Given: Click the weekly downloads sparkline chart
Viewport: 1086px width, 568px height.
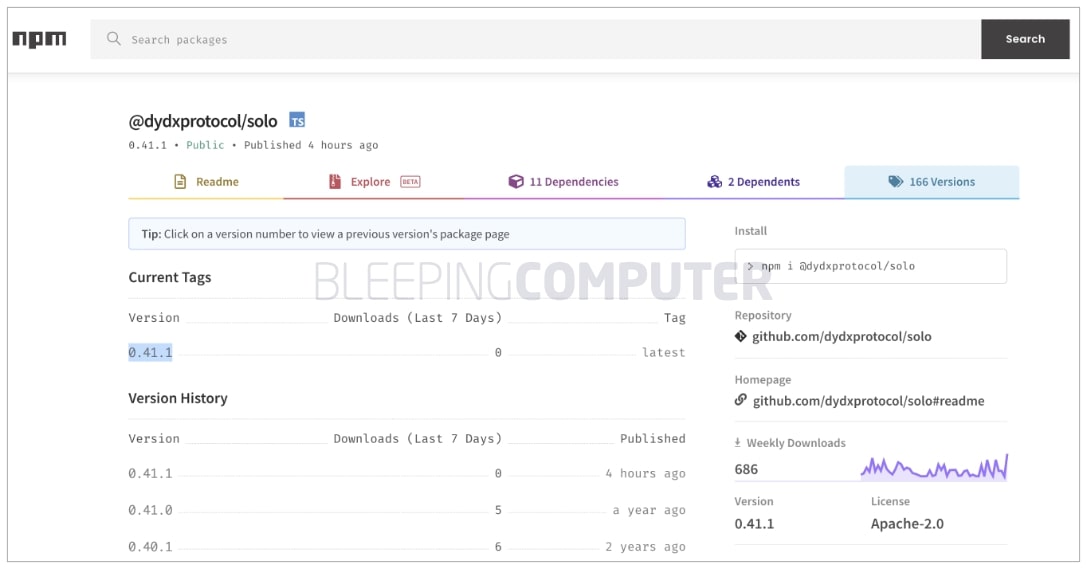Looking at the screenshot, I should [x=934, y=468].
